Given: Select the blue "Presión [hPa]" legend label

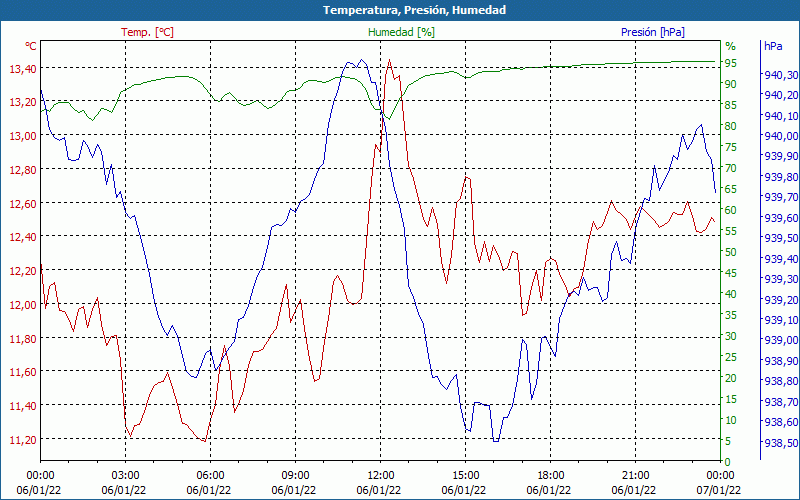Looking at the screenshot, I should (653, 32).
